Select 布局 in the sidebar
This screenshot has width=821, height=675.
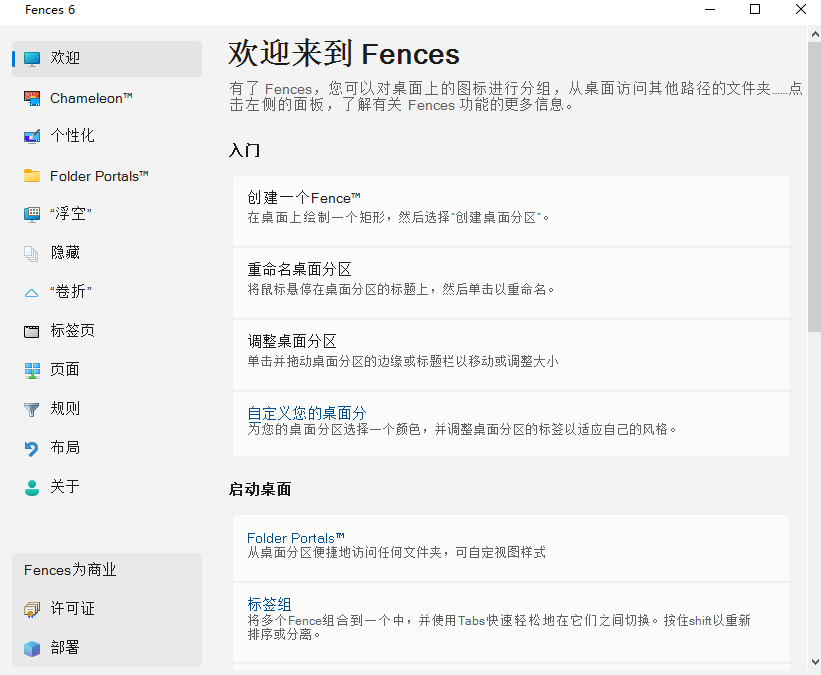(107, 448)
